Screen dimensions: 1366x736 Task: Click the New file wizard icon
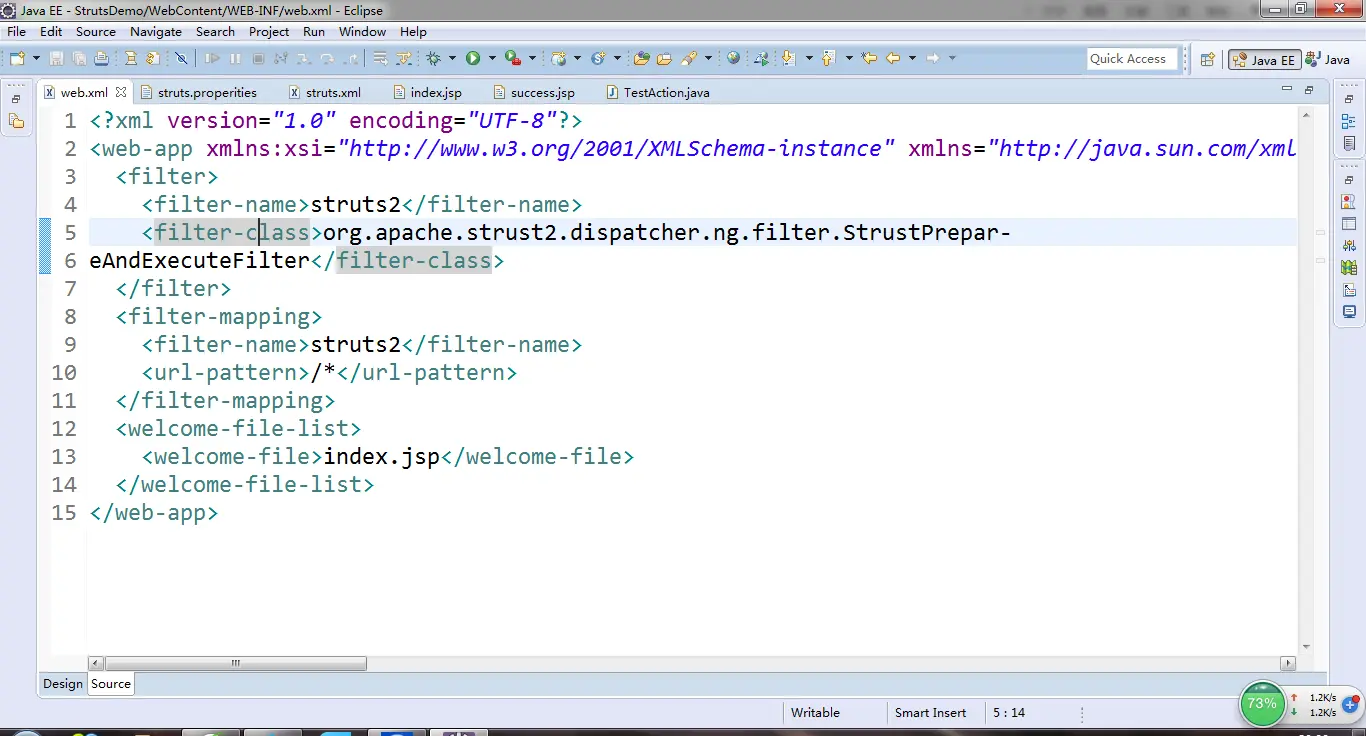tap(18, 58)
